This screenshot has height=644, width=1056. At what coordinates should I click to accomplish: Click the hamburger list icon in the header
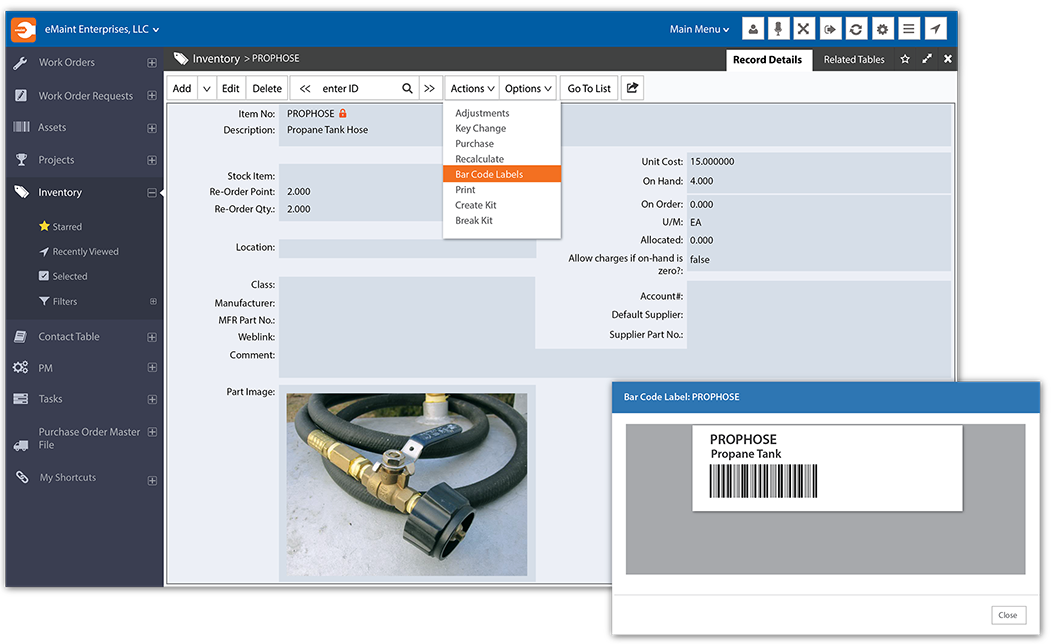tap(909, 29)
